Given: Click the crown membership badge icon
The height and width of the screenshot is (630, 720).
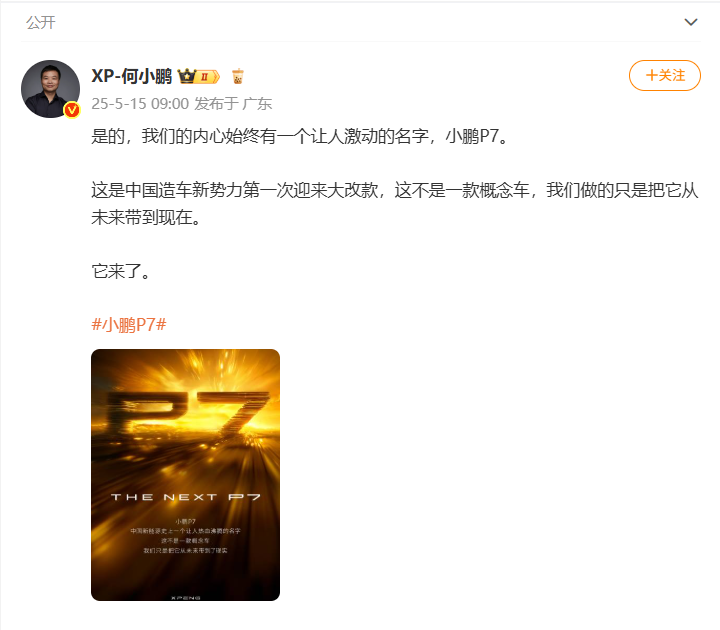Looking at the screenshot, I should tap(186, 76).
